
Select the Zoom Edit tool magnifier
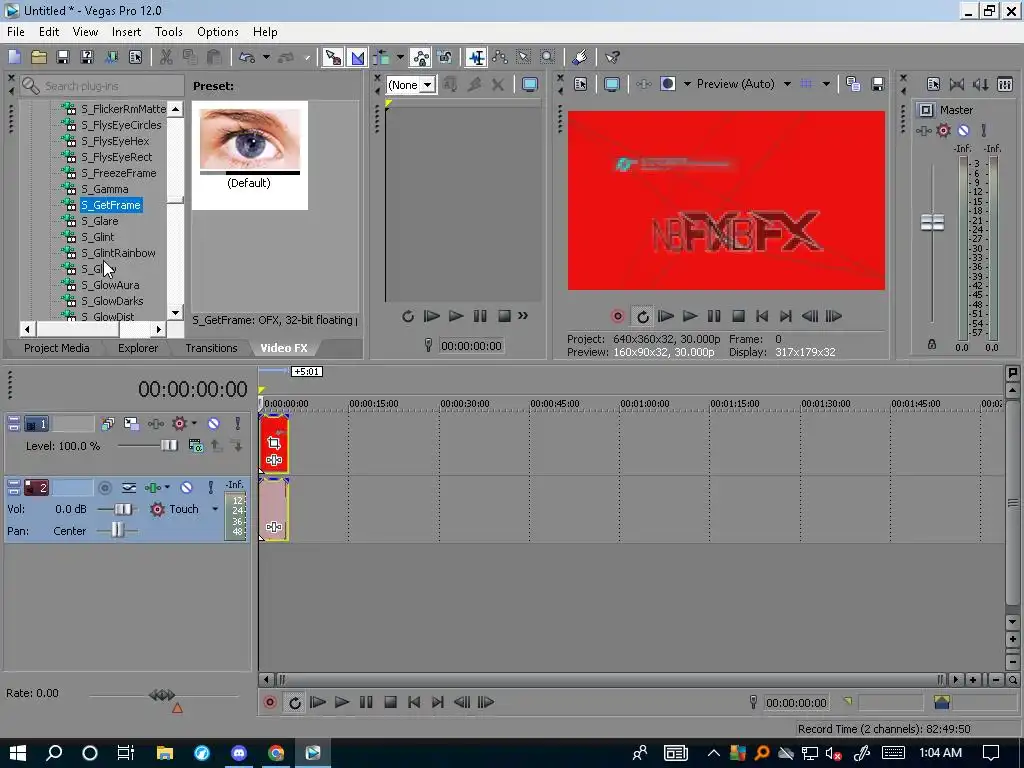(547, 57)
